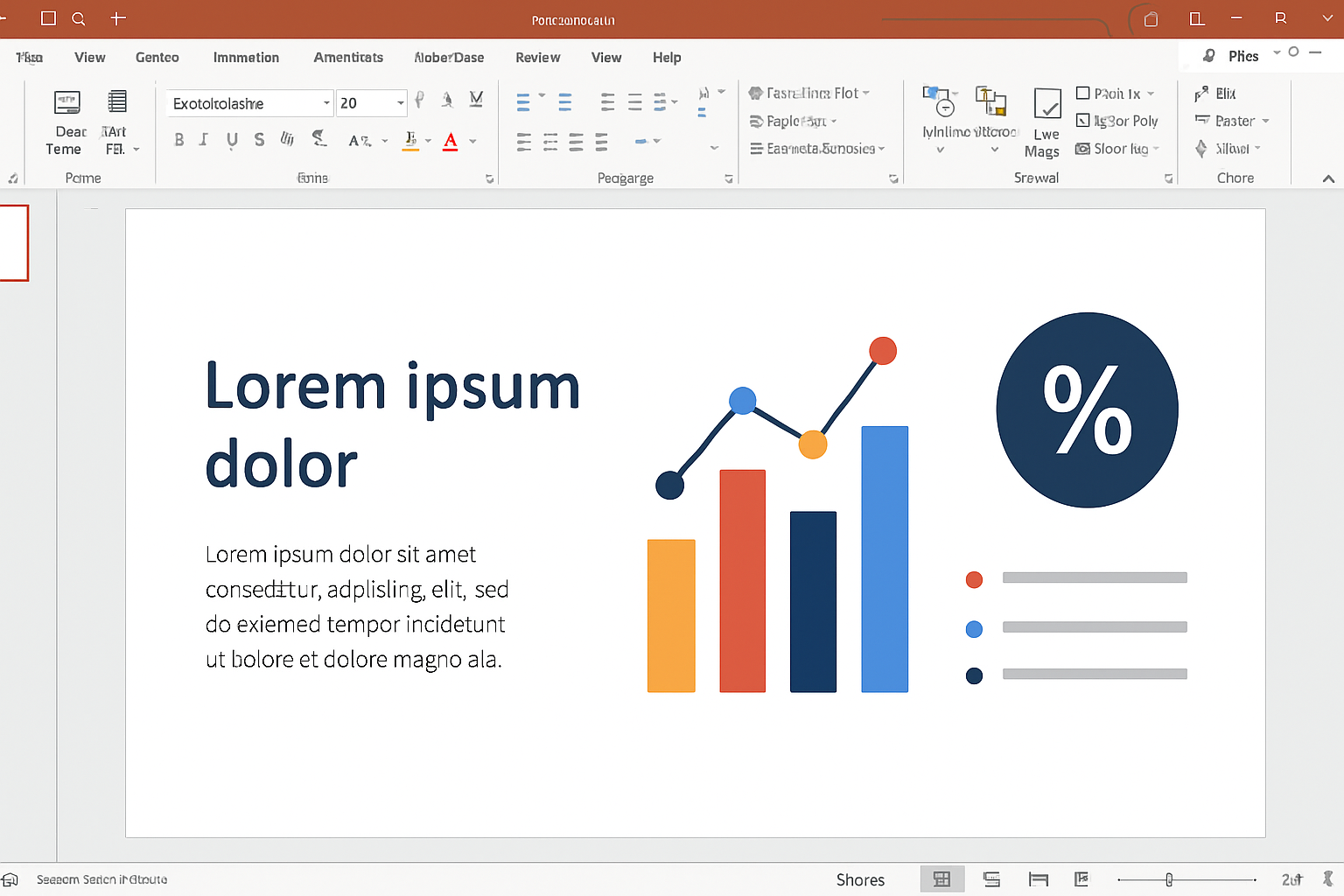The height and width of the screenshot is (896, 1344).
Task: Expand the font size dropdown
Action: (x=401, y=103)
